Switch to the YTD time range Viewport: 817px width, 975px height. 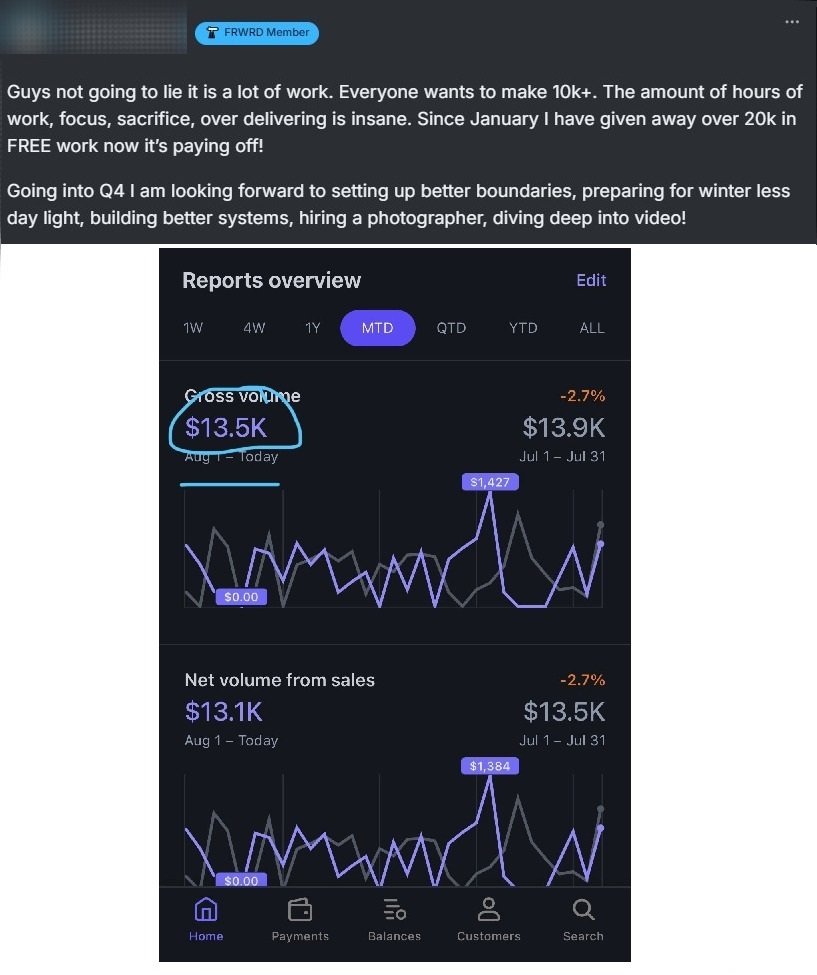click(523, 328)
